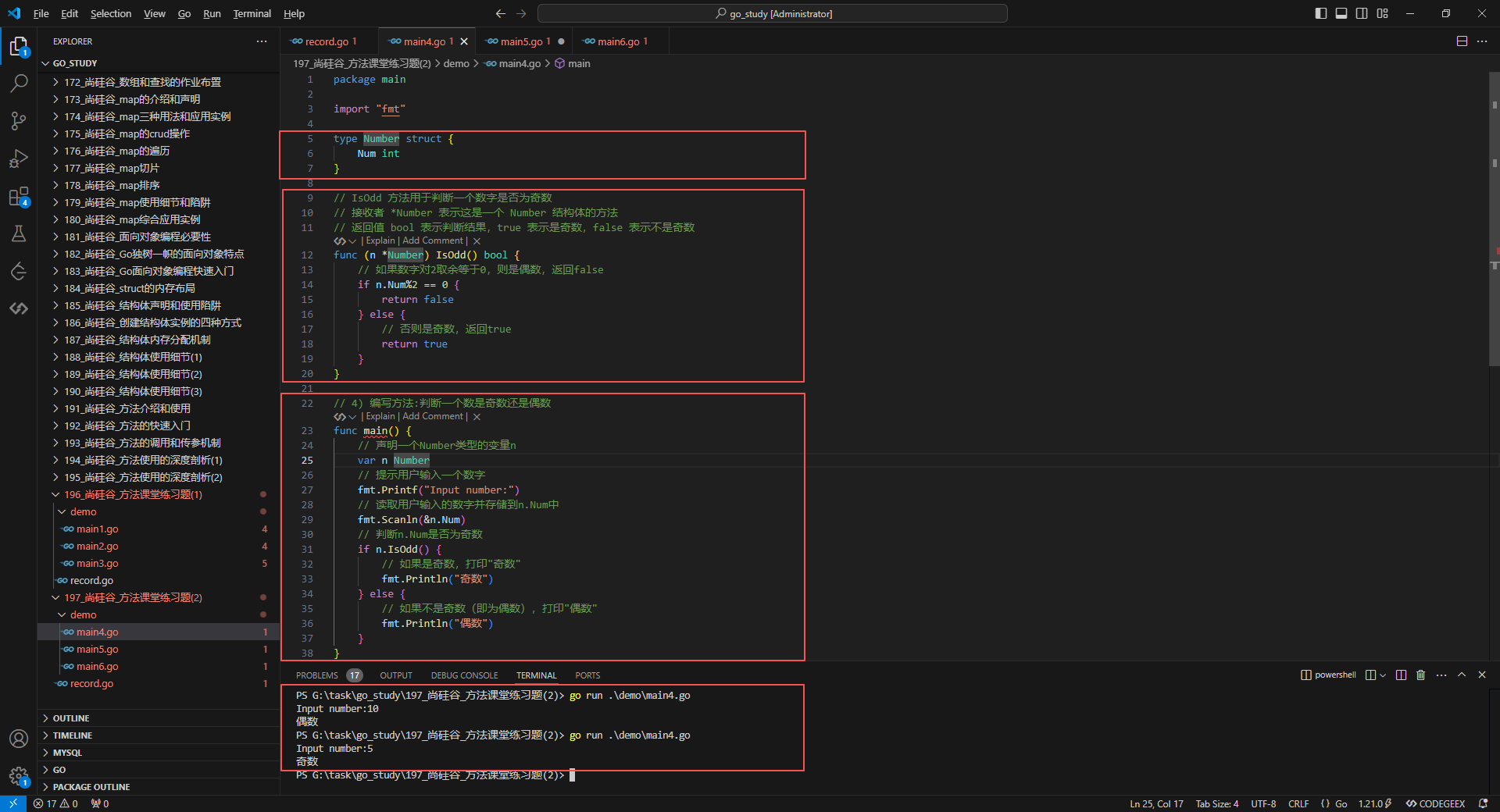Image resolution: width=1500 pixels, height=812 pixels.
Task: Toggle Secondary Side Bar visibility
Action: pos(1362,13)
